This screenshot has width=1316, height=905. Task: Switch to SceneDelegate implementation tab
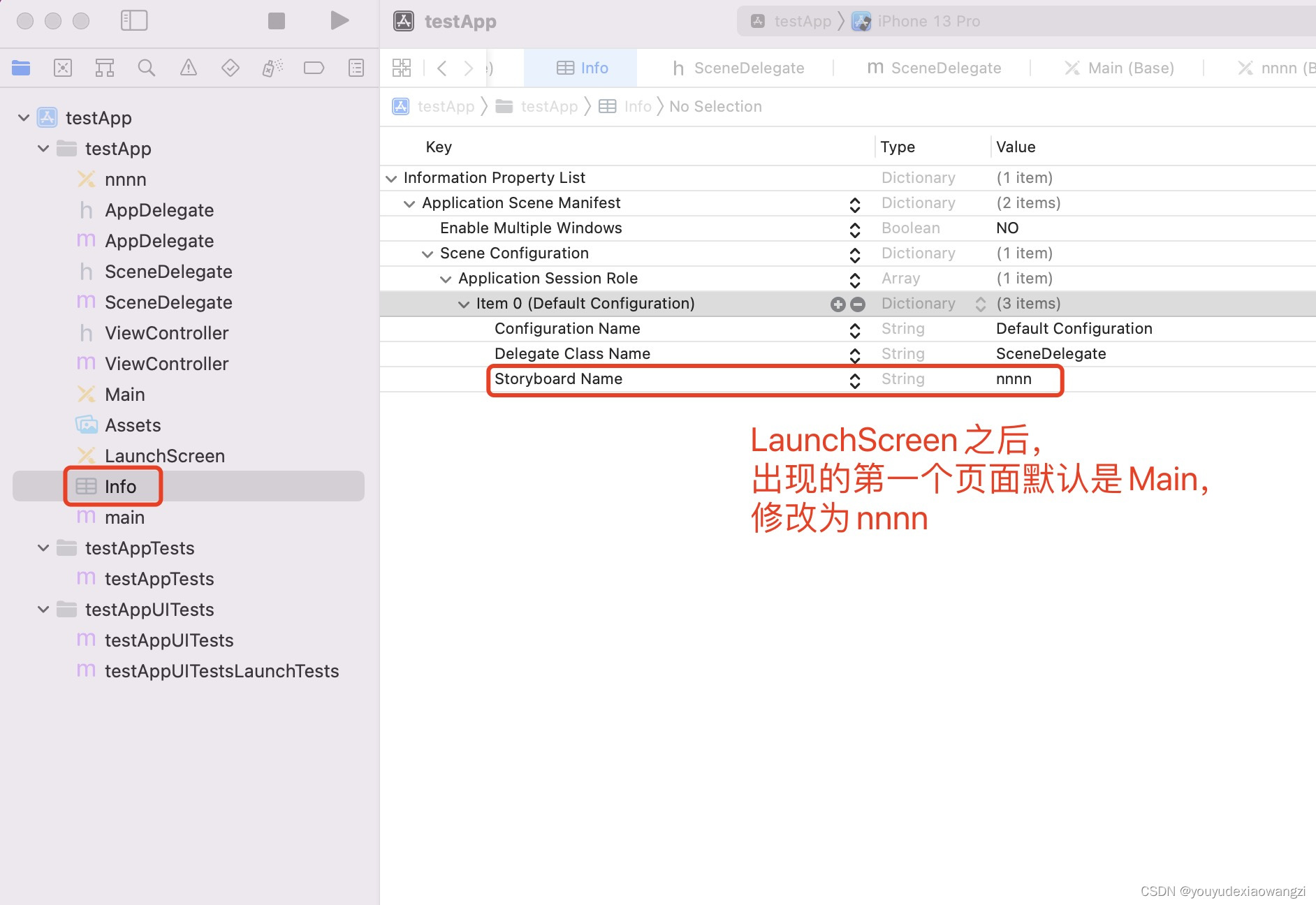pos(935,68)
